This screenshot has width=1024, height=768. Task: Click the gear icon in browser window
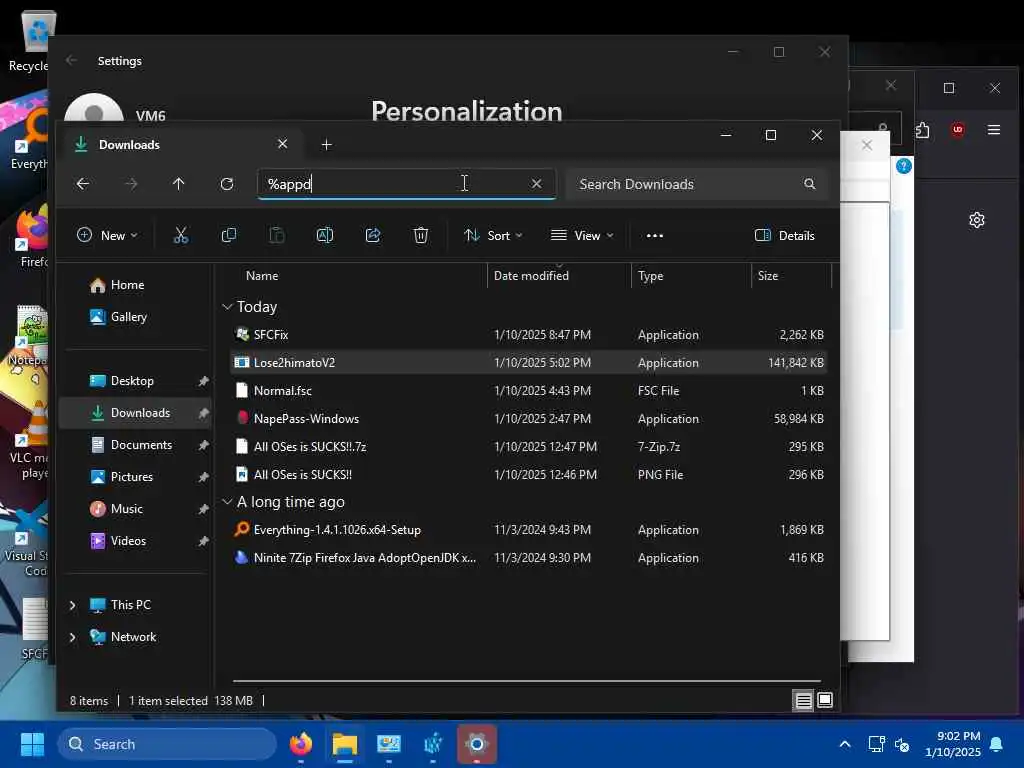point(977,220)
